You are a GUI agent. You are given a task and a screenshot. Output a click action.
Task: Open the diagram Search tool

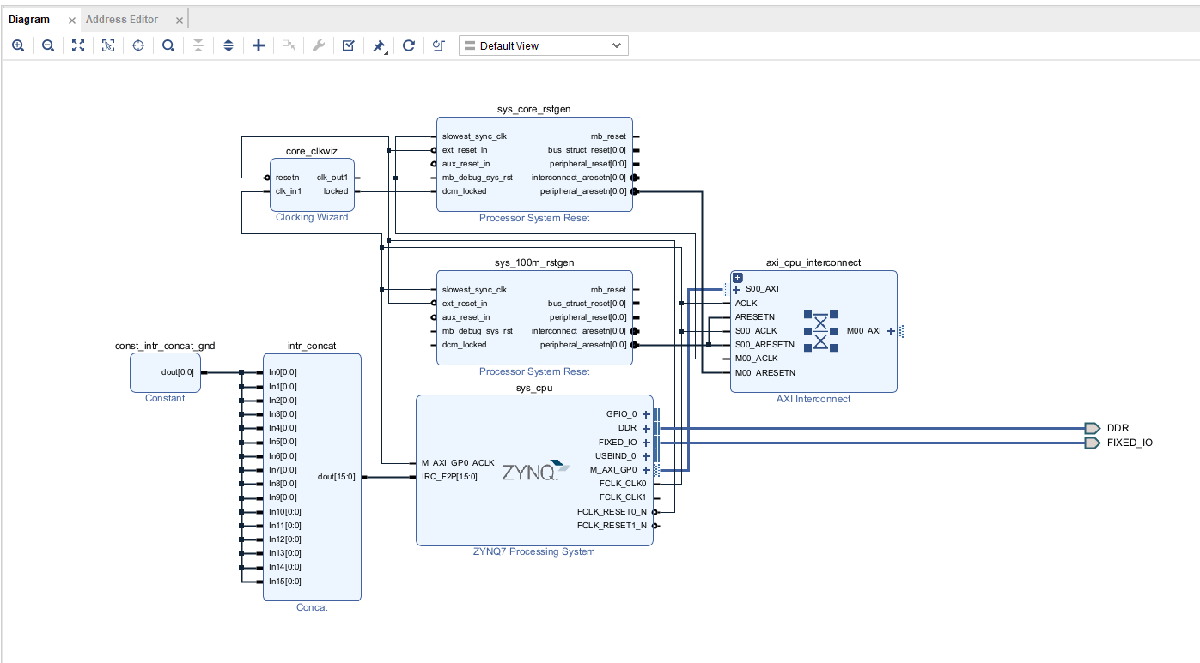point(168,45)
